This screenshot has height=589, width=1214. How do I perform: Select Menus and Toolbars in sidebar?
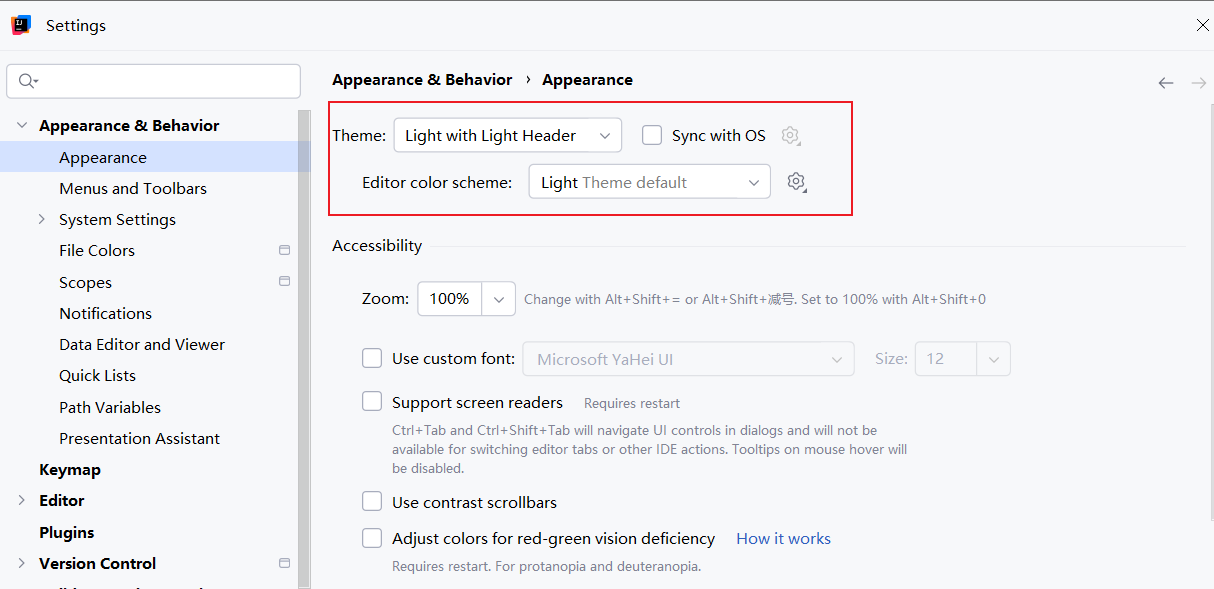click(133, 188)
